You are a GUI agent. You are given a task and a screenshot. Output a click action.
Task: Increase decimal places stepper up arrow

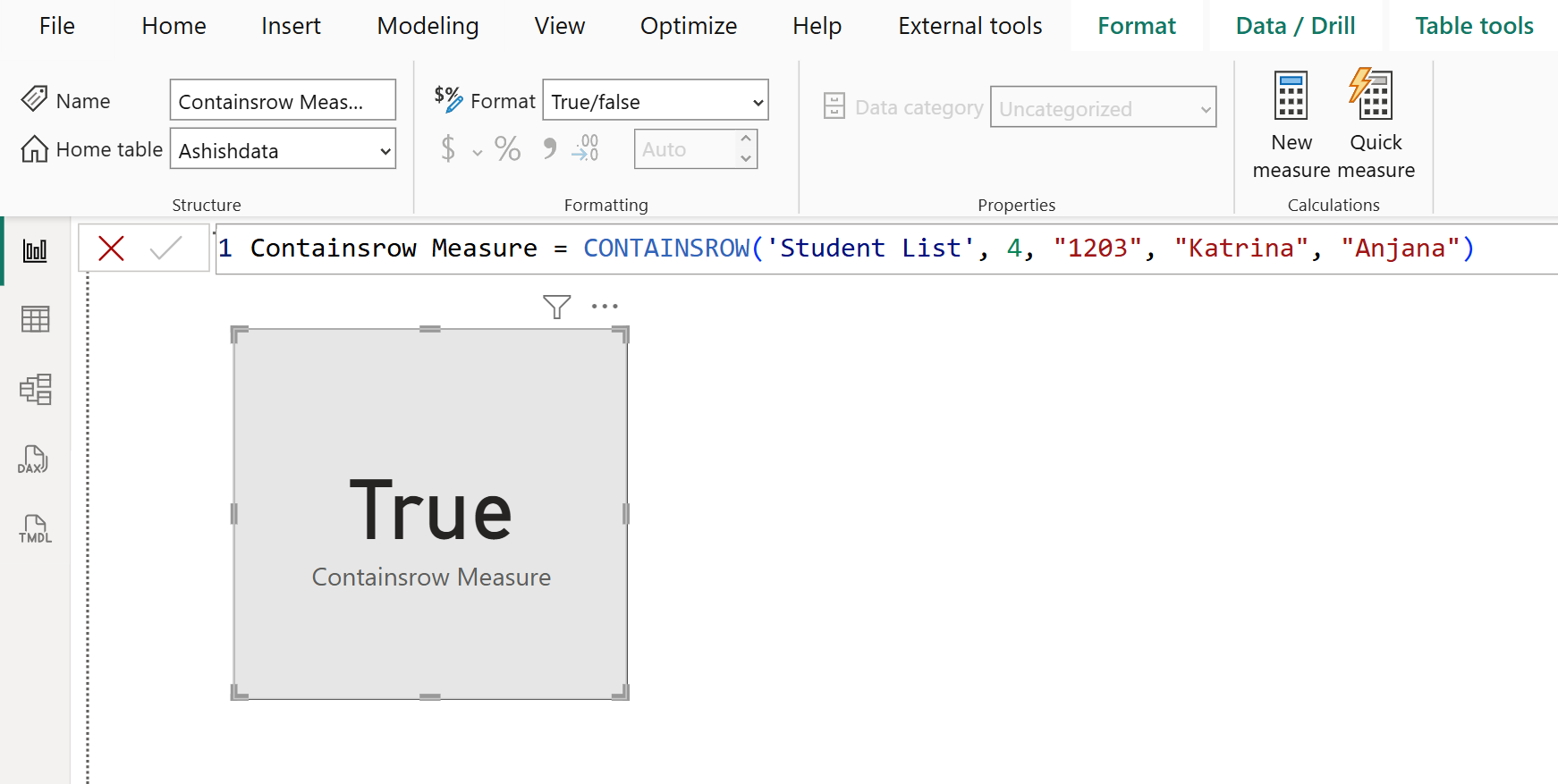[x=745, y=139]
